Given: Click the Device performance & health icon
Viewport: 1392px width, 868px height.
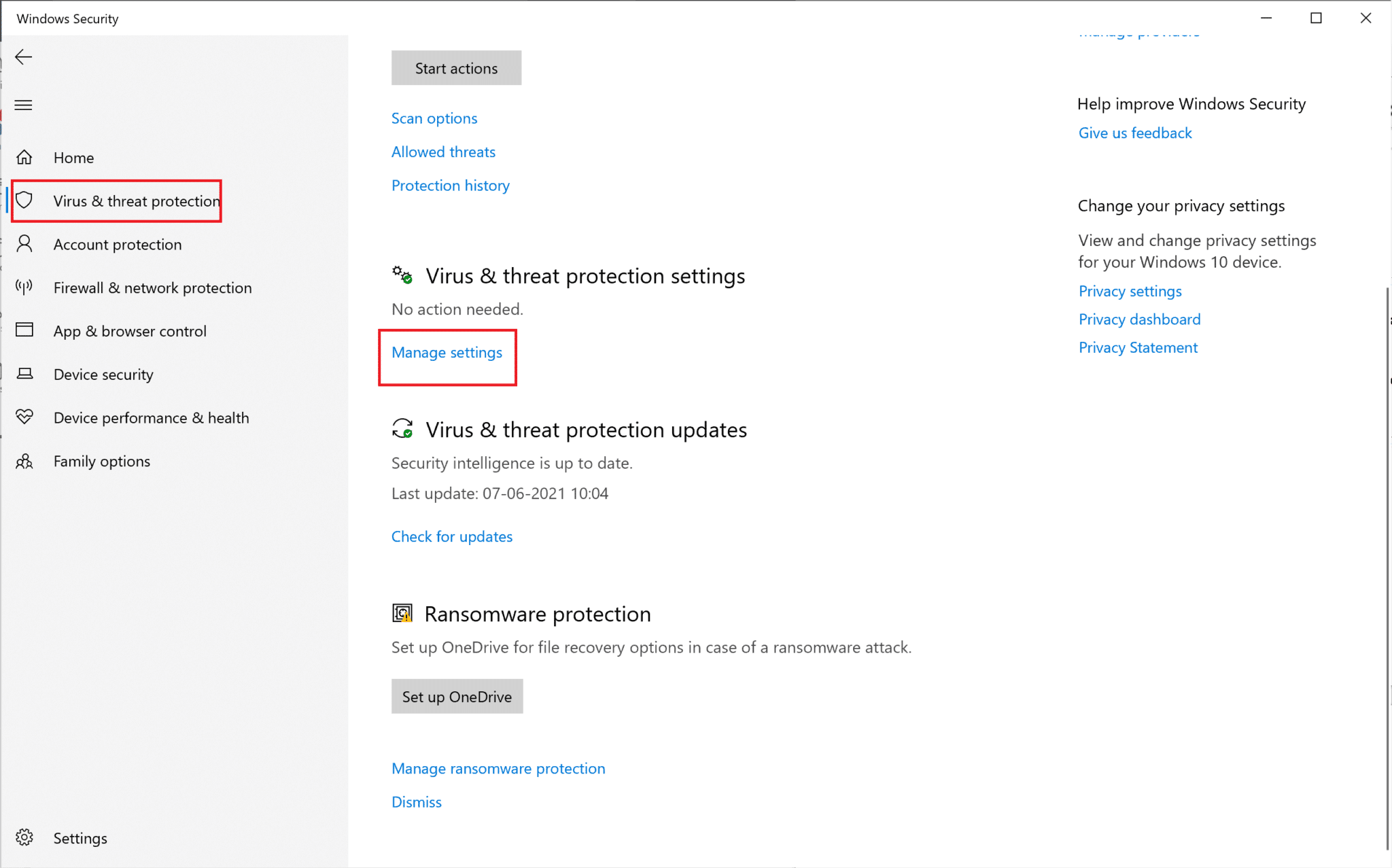Looking at the screenshot, I should pos(26,417).
